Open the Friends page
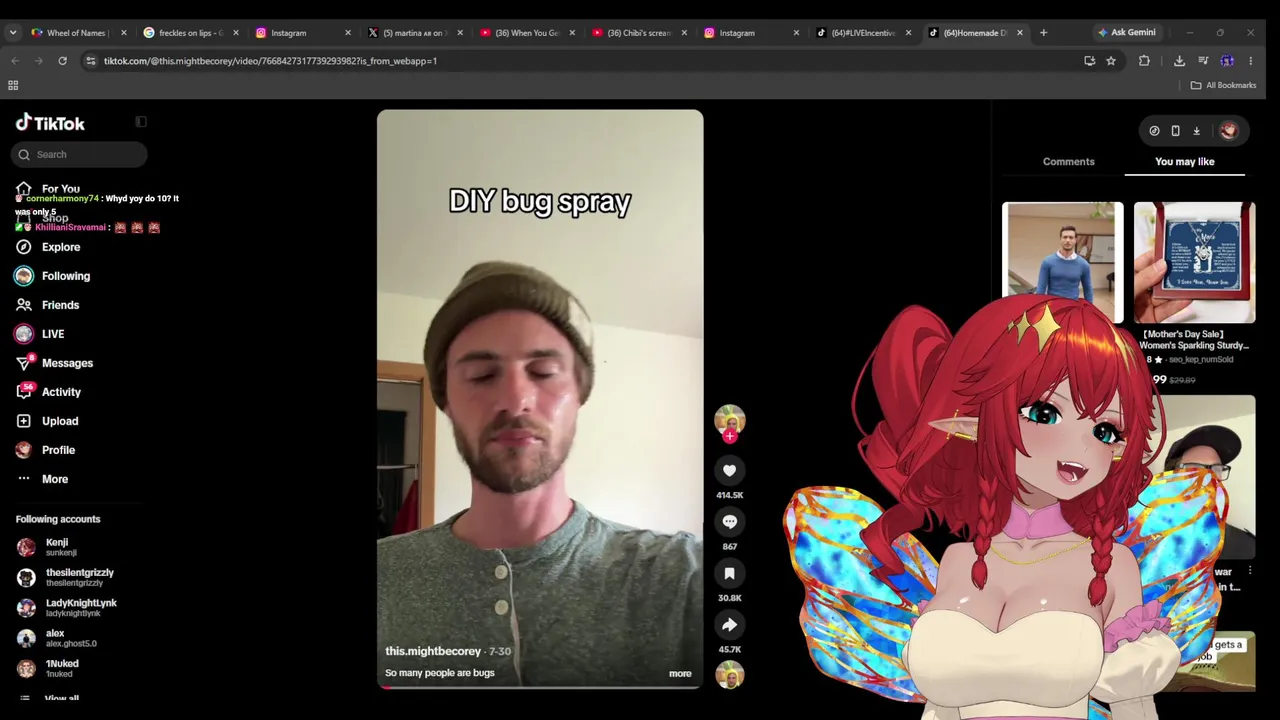The width and height of the screenshot is (1280, 720). tap(60, 305)
